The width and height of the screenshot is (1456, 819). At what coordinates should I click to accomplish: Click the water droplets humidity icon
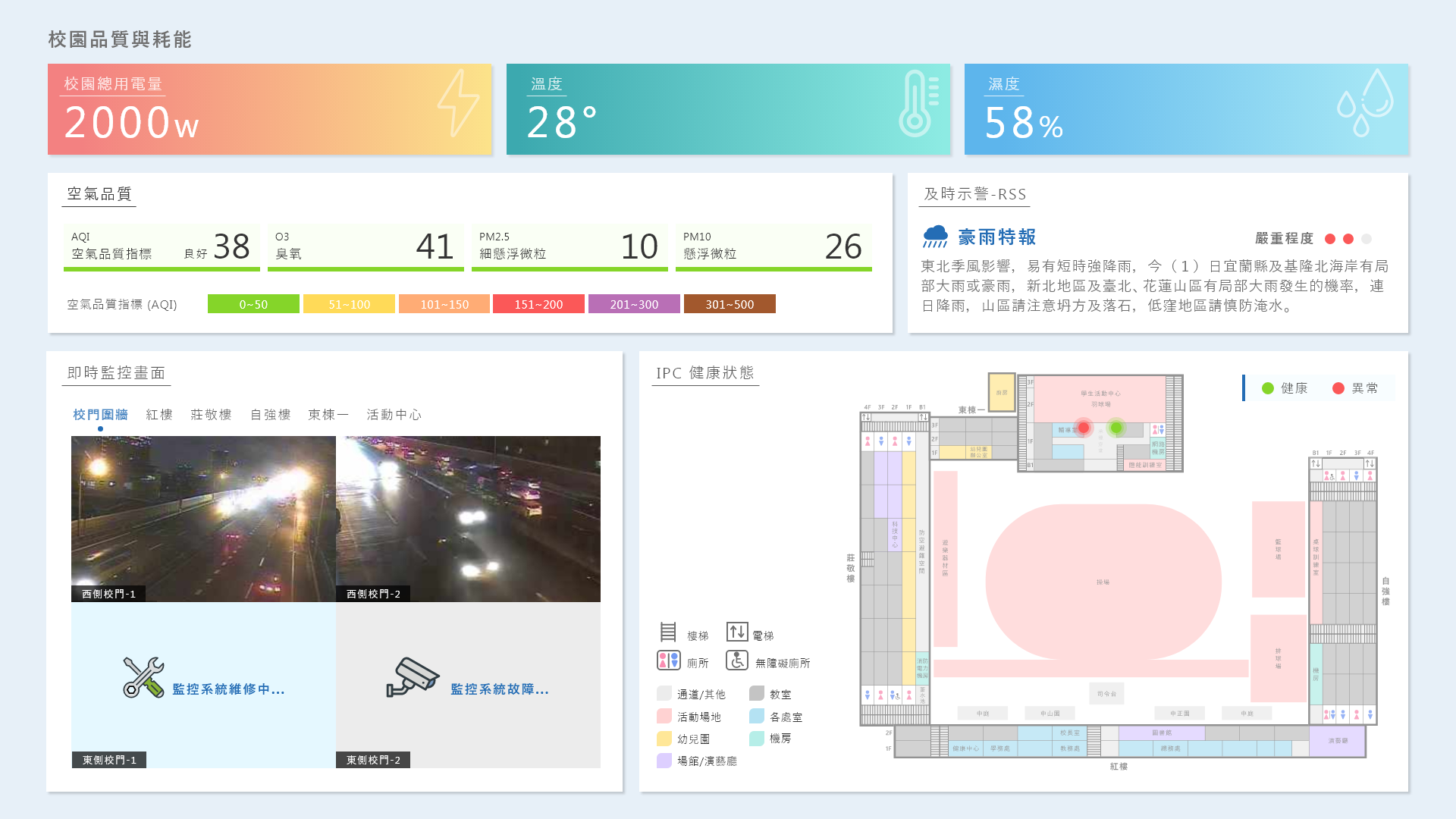pyautogui.click(x=1365, y=103)
